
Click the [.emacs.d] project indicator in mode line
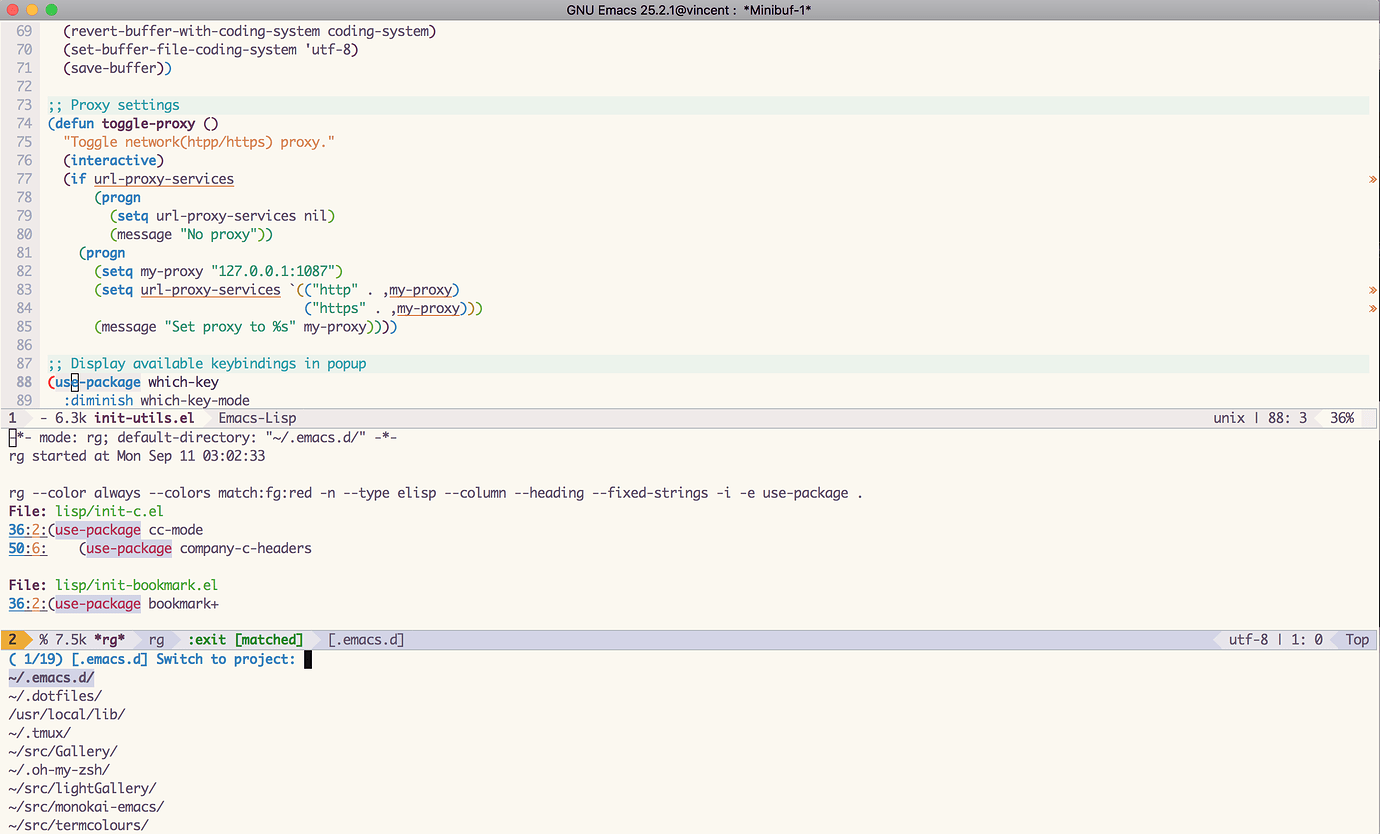coord(366,639)
